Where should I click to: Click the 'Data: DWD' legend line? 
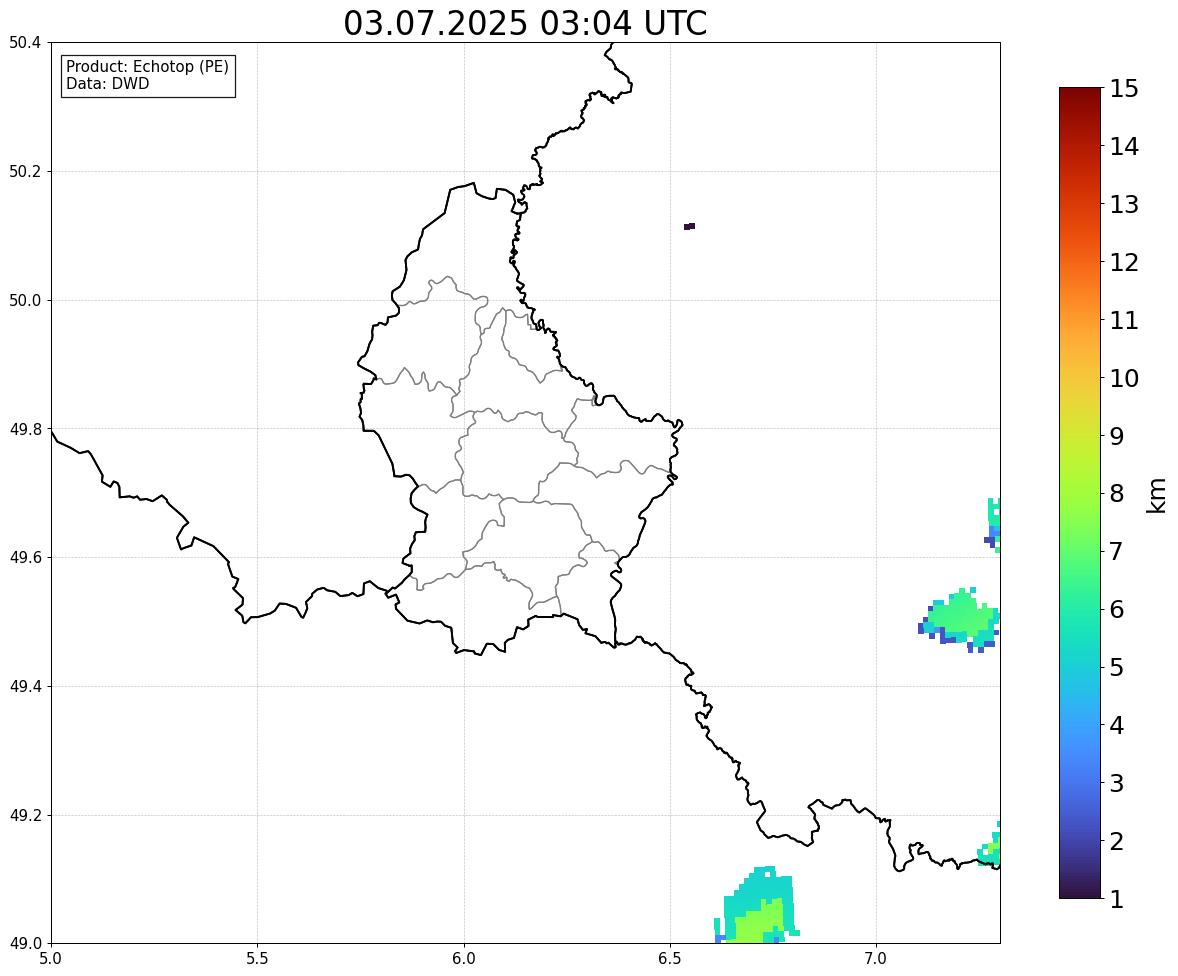(107, 83)
